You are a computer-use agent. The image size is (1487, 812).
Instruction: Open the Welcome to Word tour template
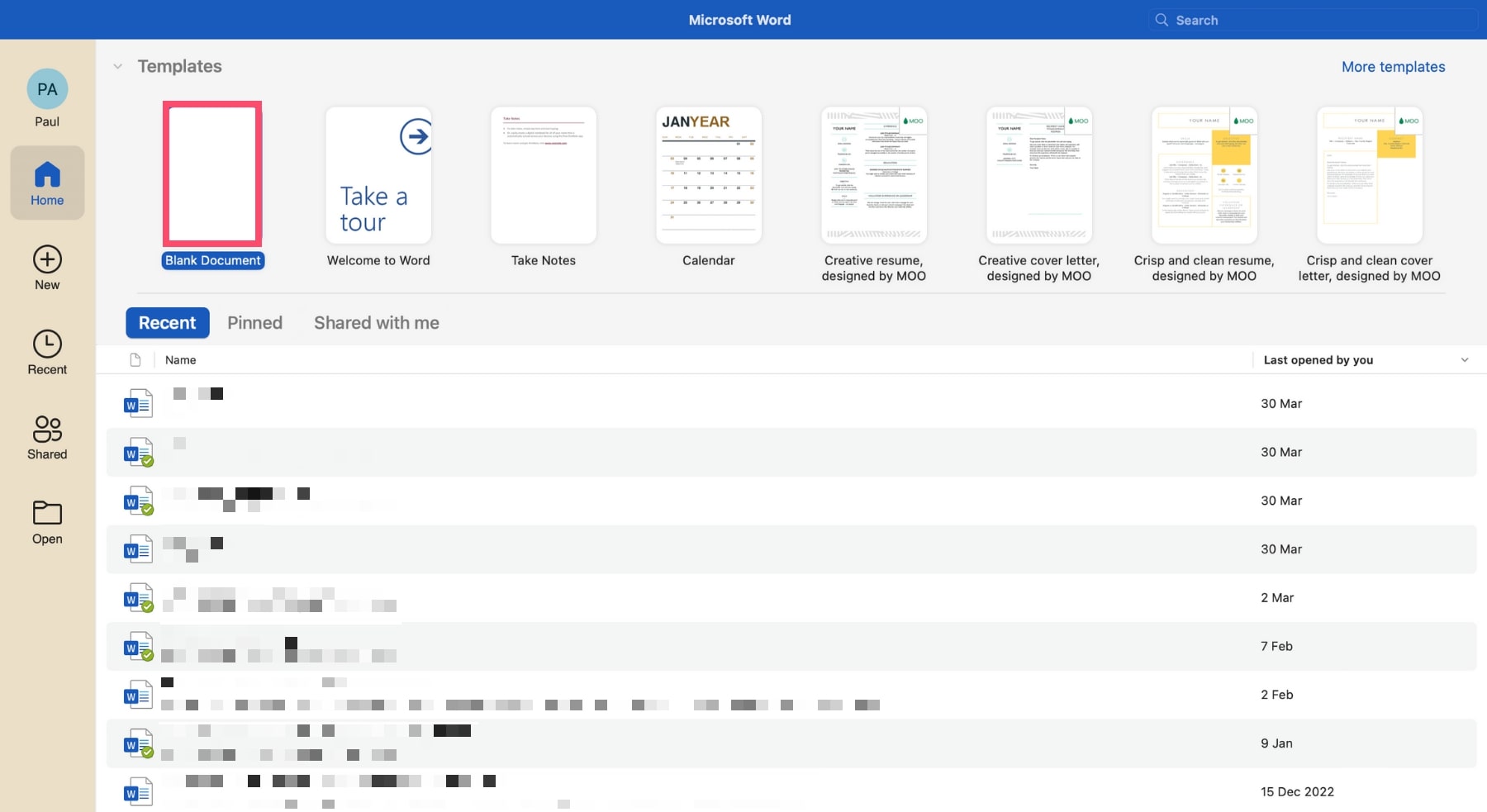(x=378, y=175)
